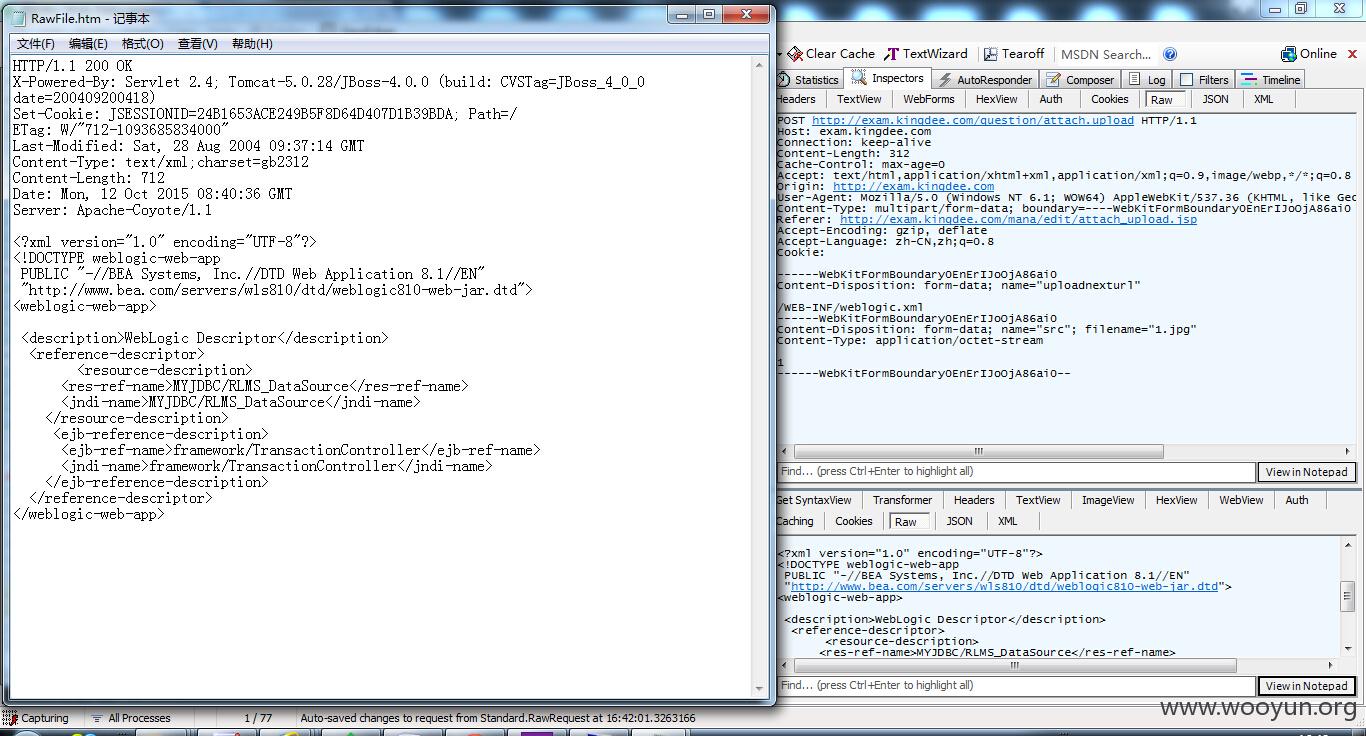Click the Origin exam.kingdee.com link
The height and width of the screenshot is (736, 1366).
[x=913, y=186]
